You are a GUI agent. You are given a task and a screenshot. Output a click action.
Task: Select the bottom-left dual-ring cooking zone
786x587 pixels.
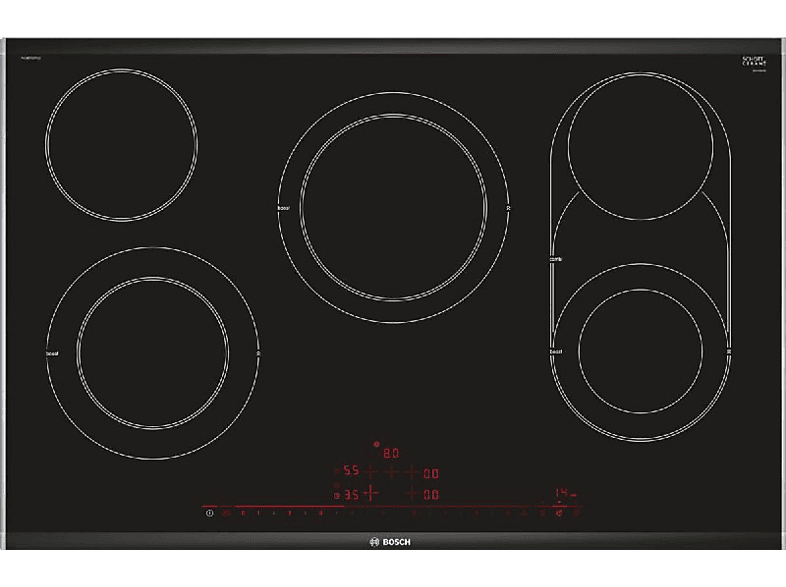[152, 354]
